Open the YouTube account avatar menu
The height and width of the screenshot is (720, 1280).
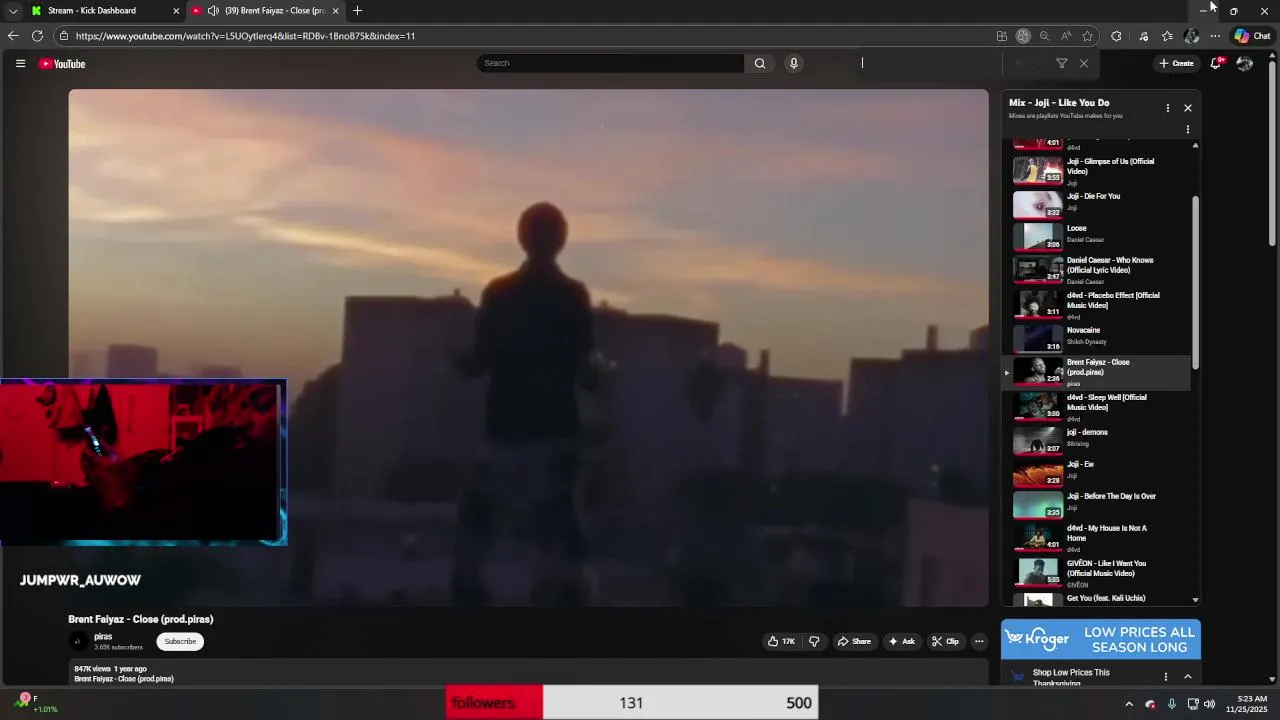(x=1245, y=63)
